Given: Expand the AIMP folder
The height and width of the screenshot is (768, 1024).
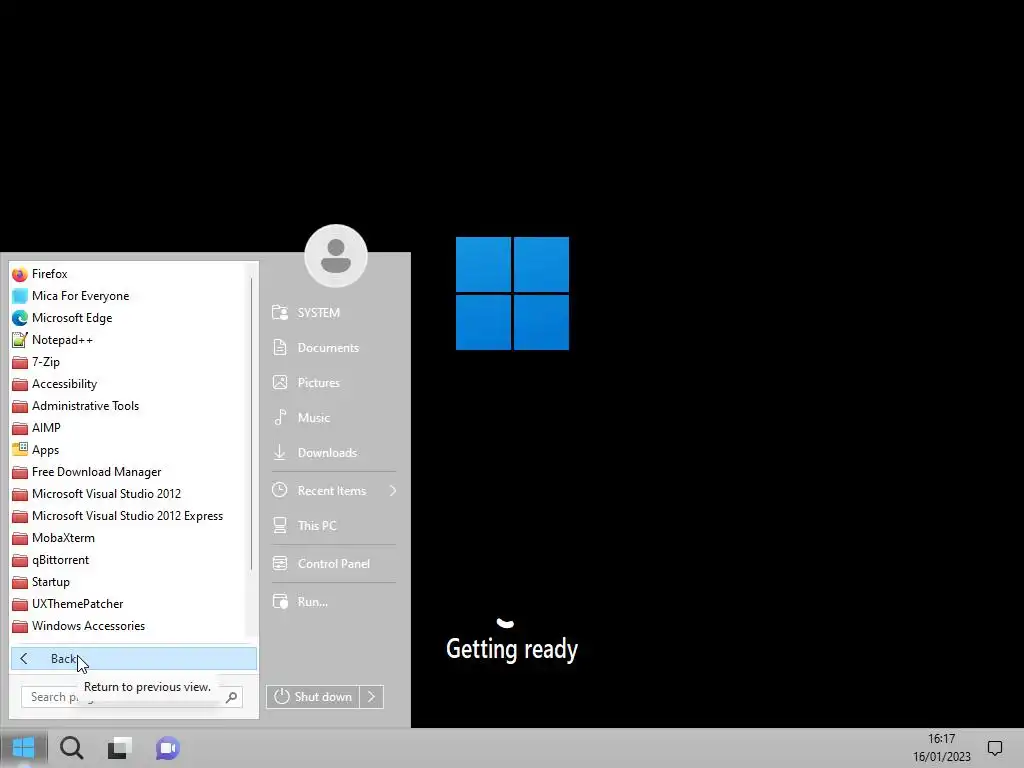Looking at the screenshot, I should 127,428.
